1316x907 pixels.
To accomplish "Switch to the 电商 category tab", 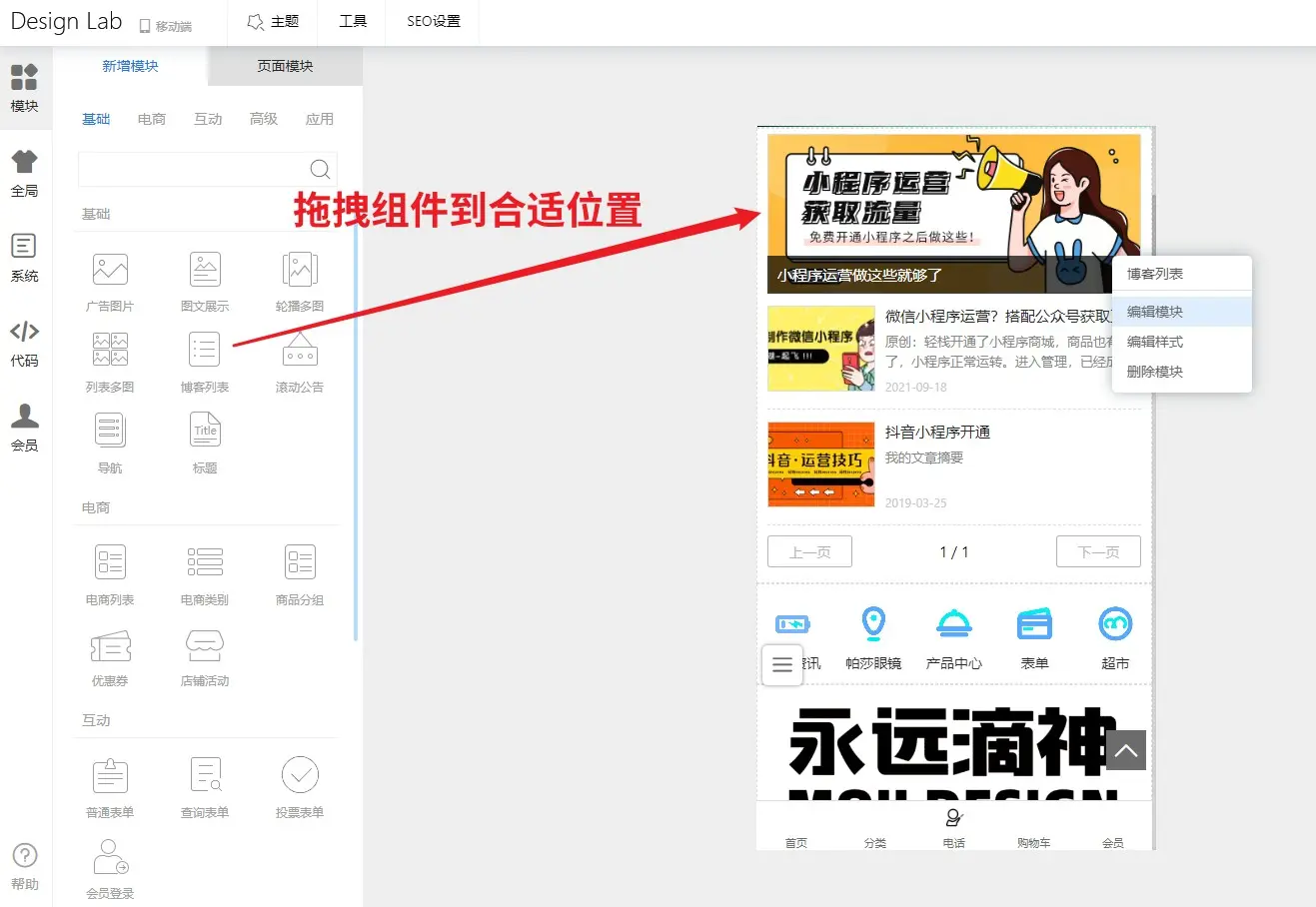I will (152, 119).
